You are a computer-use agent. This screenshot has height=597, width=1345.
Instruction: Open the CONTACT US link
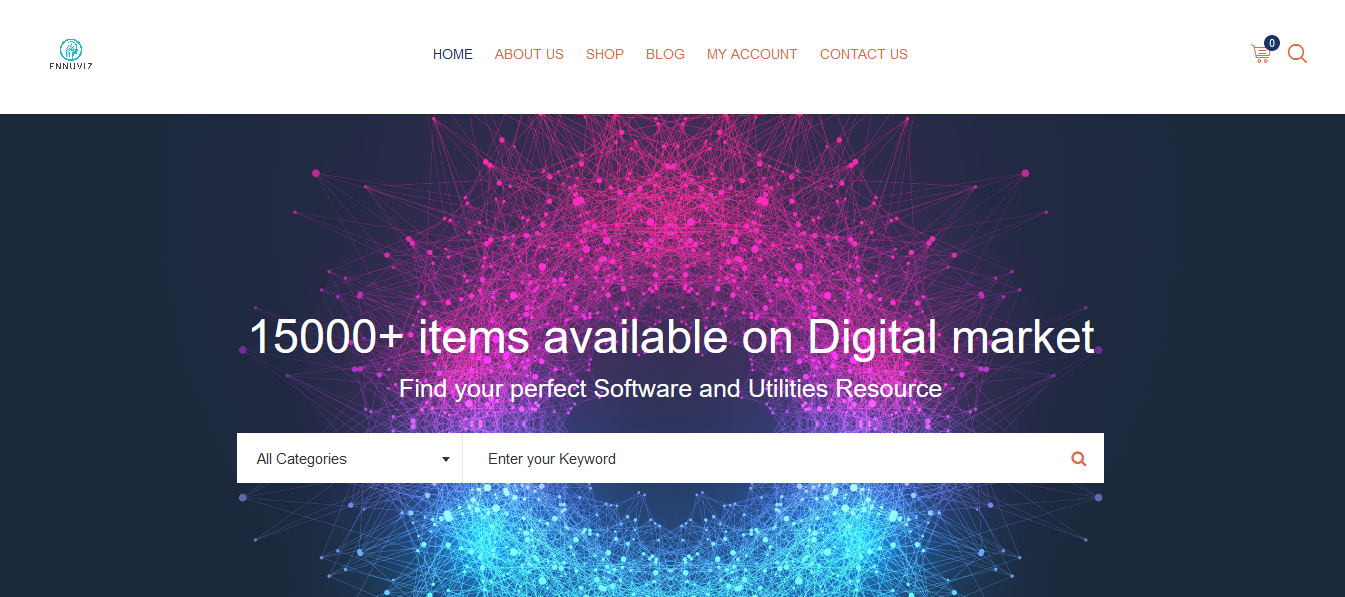864,54
